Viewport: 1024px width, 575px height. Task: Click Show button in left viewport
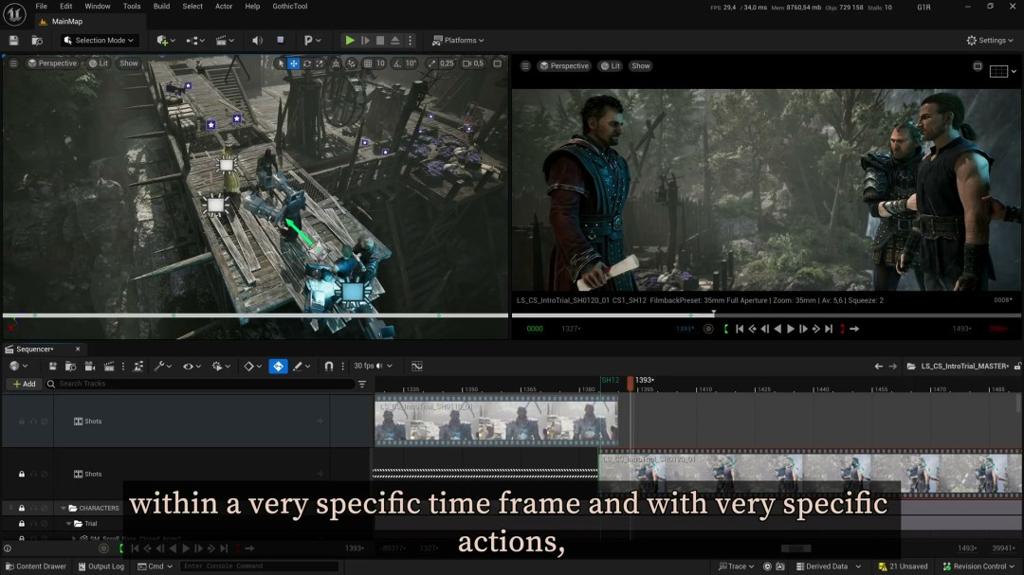(x=129, y=63)
